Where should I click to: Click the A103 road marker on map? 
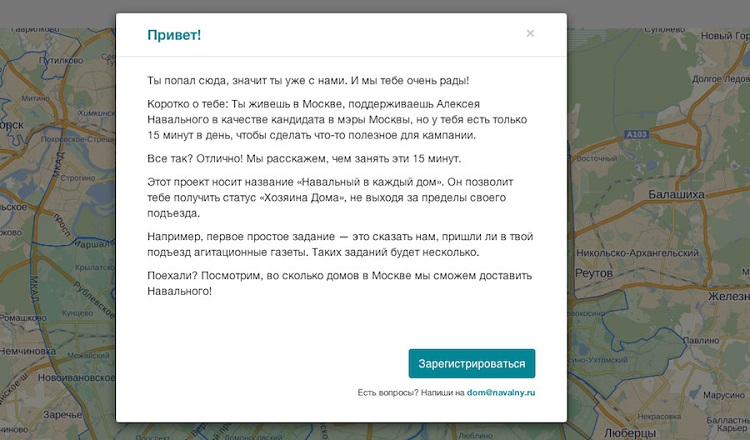[x=637, y=134]
